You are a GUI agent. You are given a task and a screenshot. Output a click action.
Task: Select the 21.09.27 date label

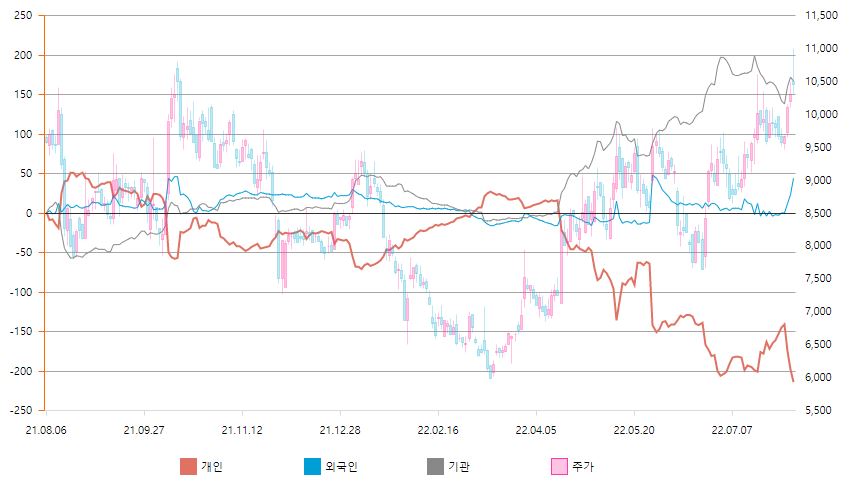143,428
